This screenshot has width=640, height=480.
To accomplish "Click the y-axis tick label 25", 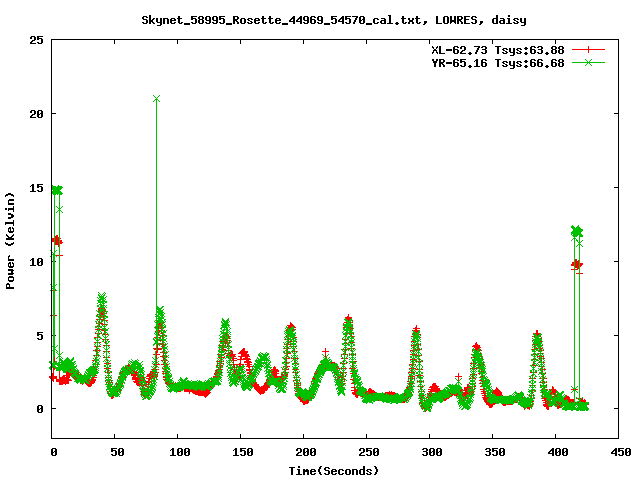I will pos(36,40).
